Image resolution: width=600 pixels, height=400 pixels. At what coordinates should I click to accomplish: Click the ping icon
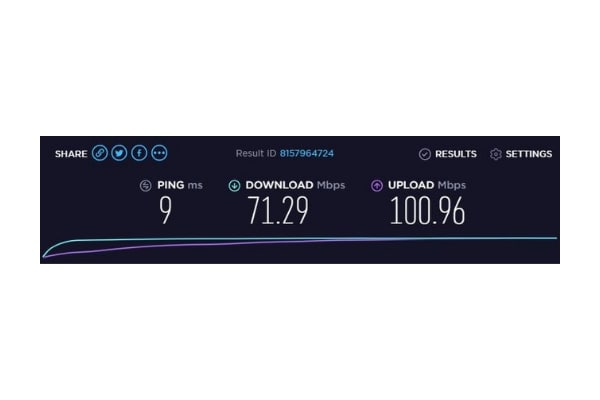145,186
